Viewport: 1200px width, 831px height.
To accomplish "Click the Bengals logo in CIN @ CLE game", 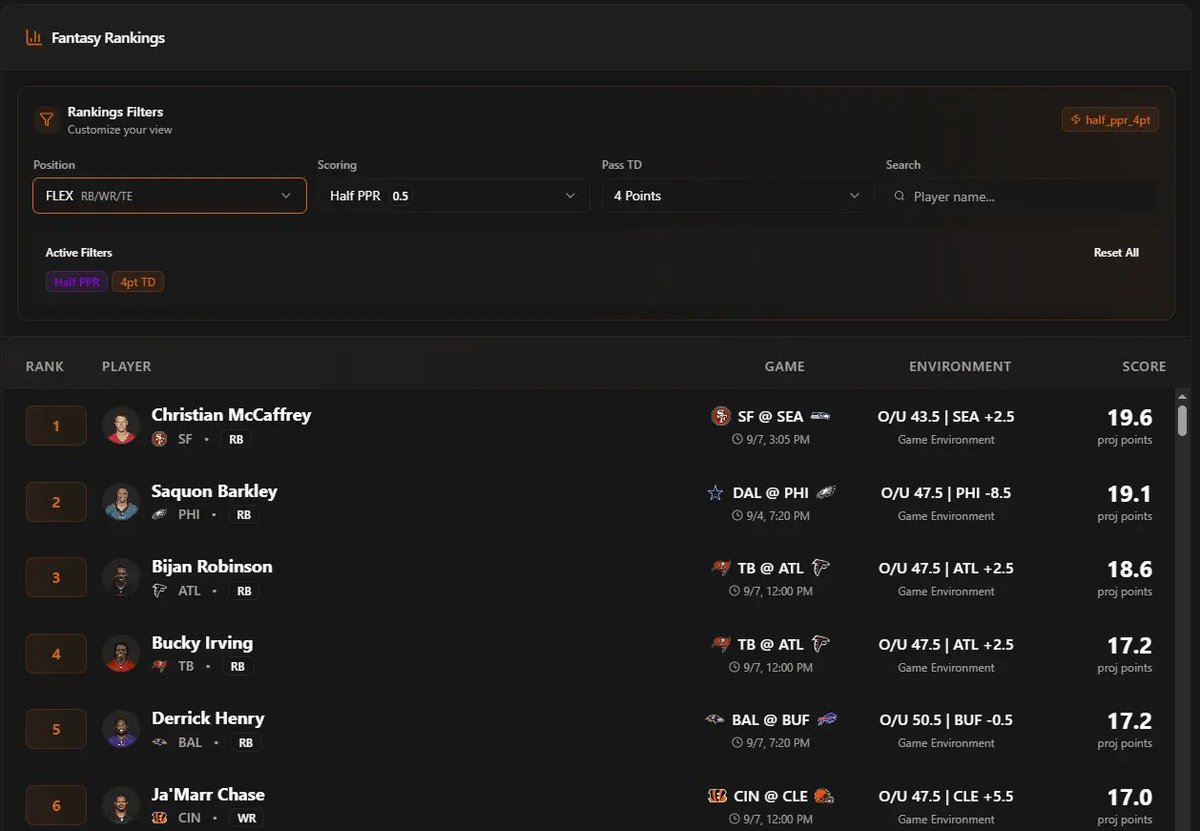I will tap(717, 797).
